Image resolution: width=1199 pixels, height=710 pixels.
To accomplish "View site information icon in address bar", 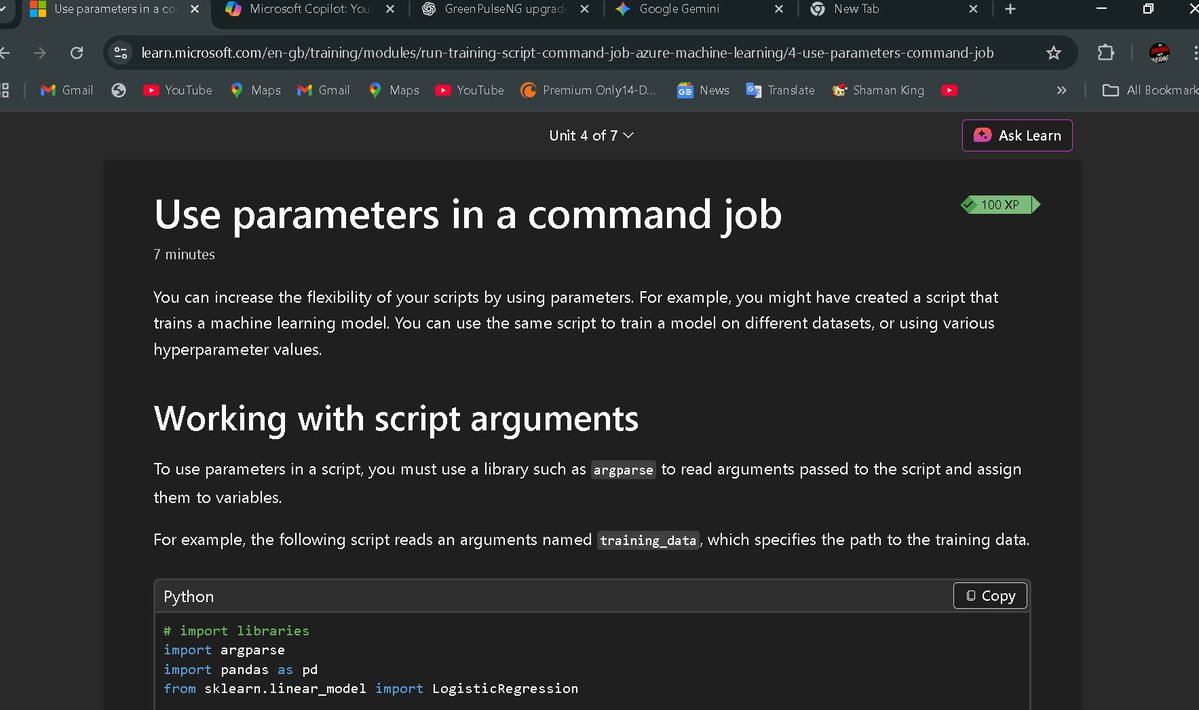I will 120,53.
